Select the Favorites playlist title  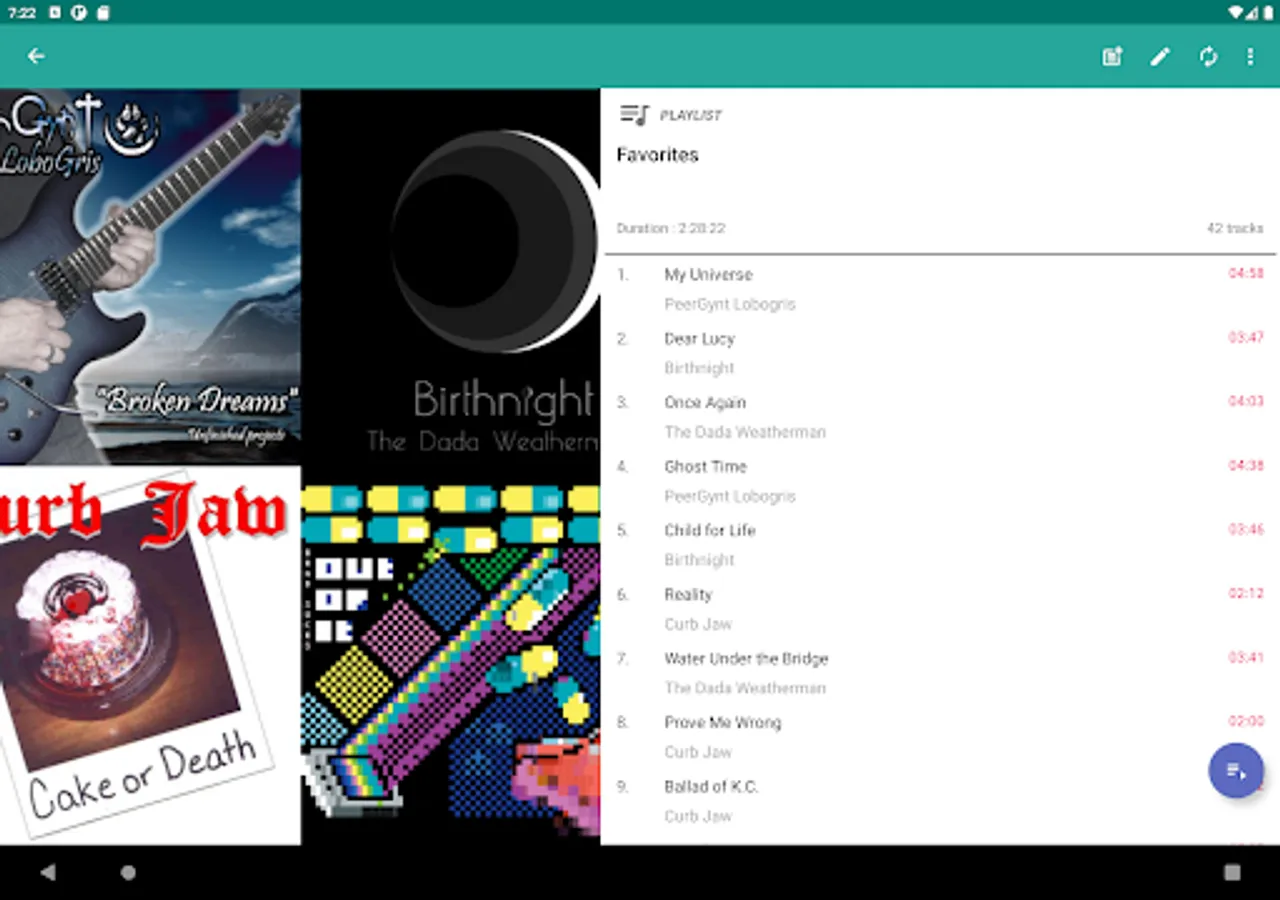tap(657, 155)
